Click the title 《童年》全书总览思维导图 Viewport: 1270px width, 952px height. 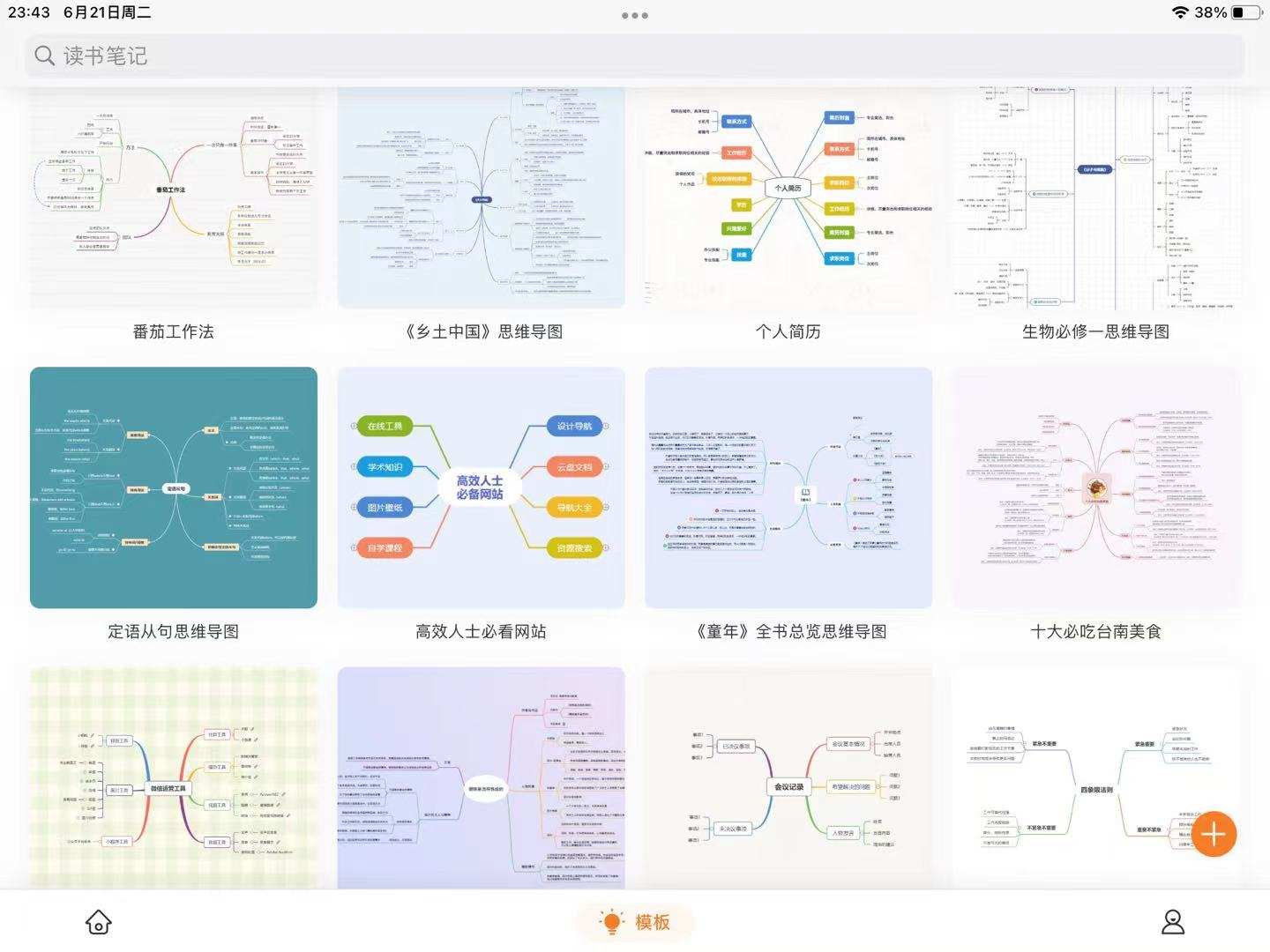click(788, 631)
